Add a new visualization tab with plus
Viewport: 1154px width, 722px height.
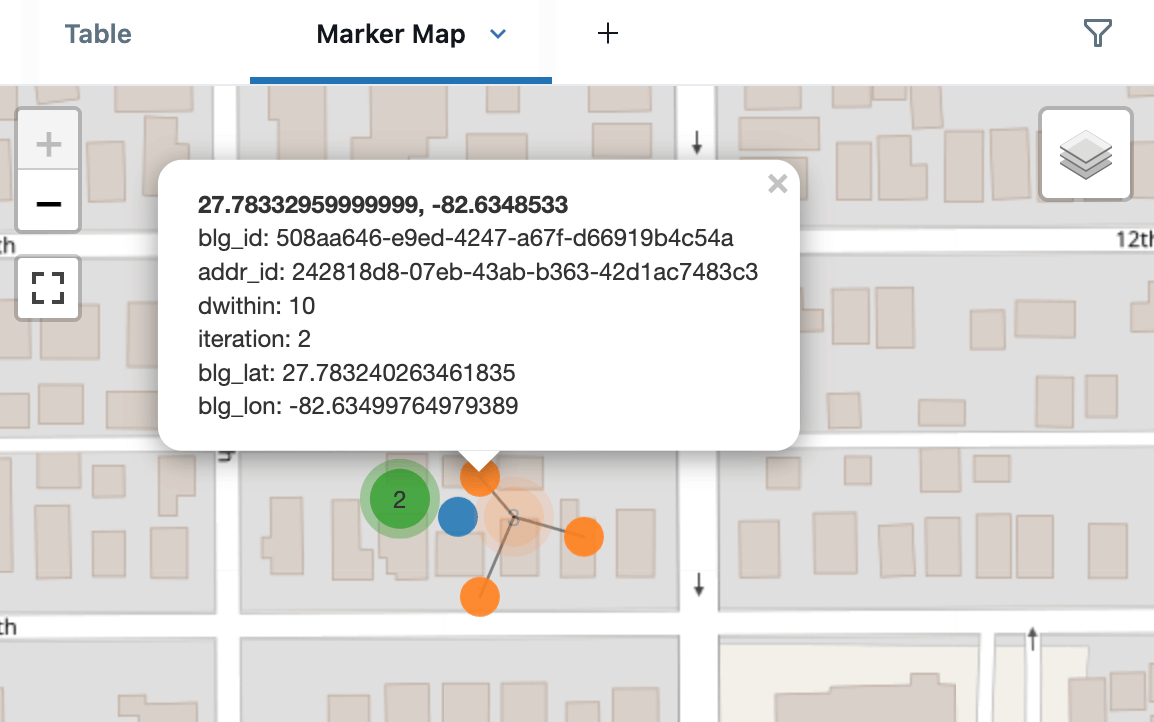(x=608, y=33)
